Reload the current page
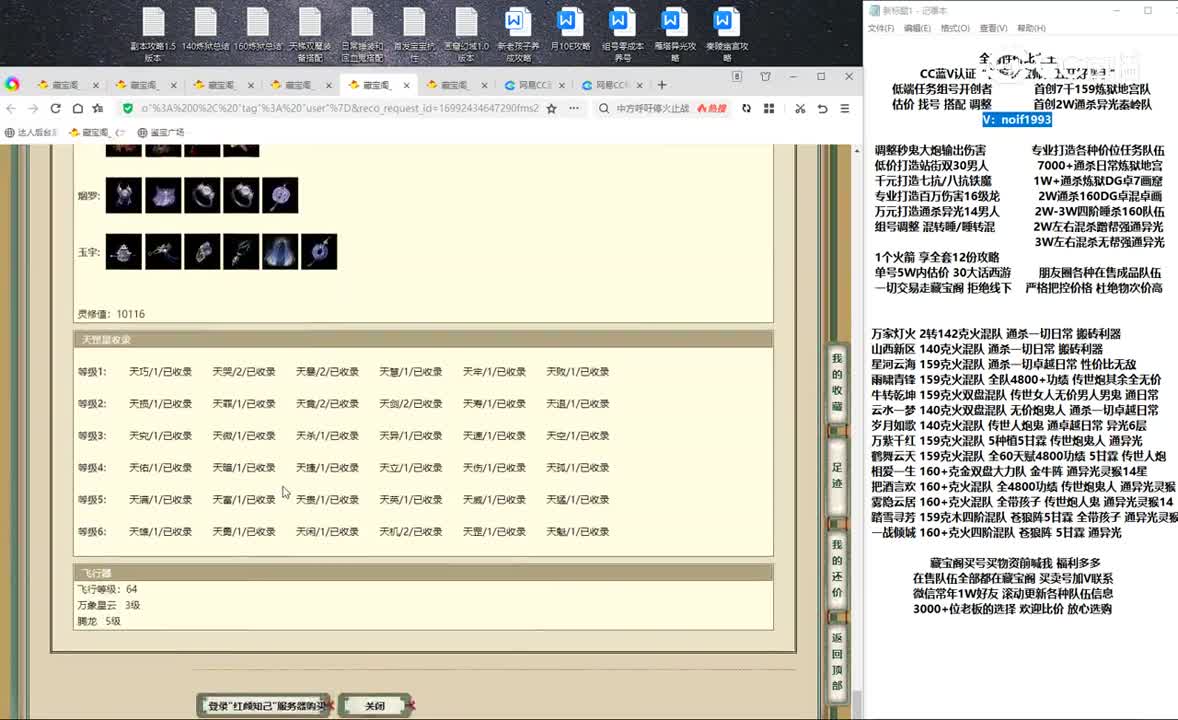 pyautogui.click(x=55, y=108)
